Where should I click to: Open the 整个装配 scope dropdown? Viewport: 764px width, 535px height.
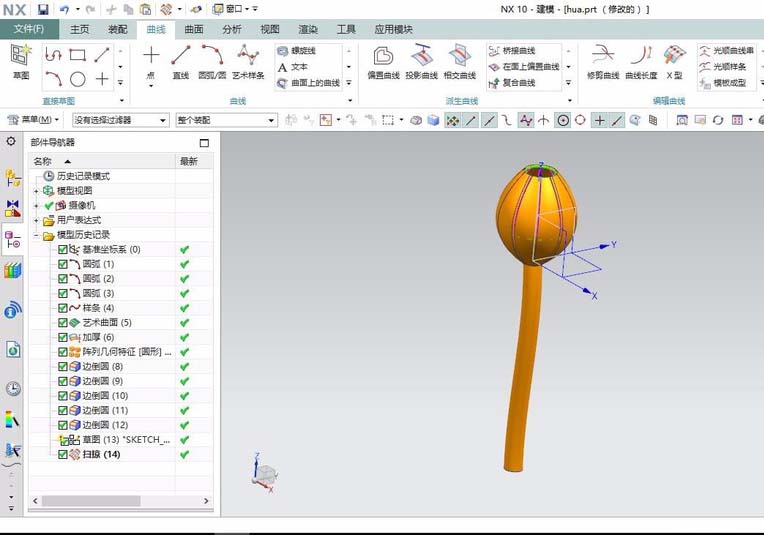point(227,120)
